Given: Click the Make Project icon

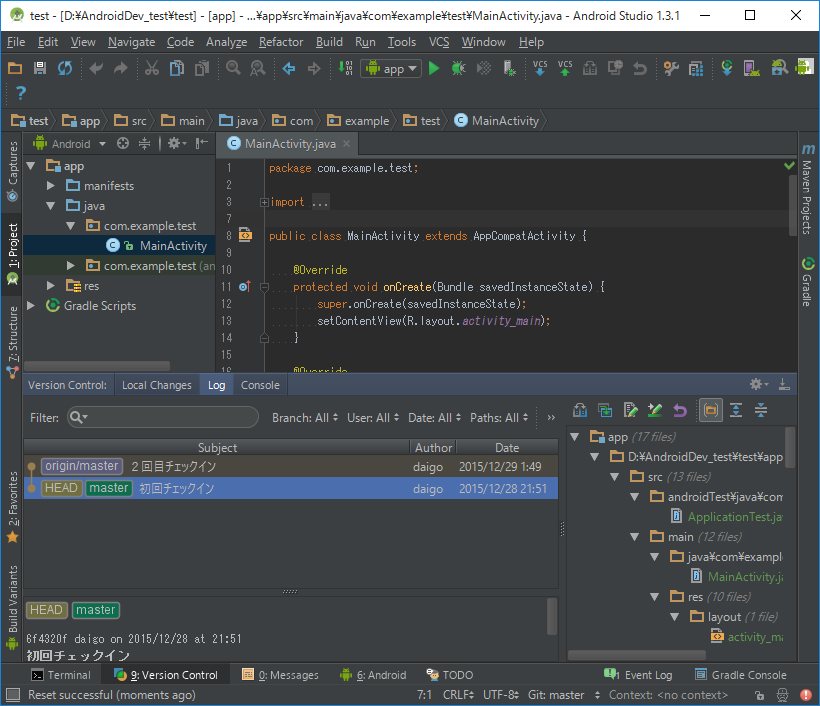Looking at the screenshot, I should (x=345, y=68).
